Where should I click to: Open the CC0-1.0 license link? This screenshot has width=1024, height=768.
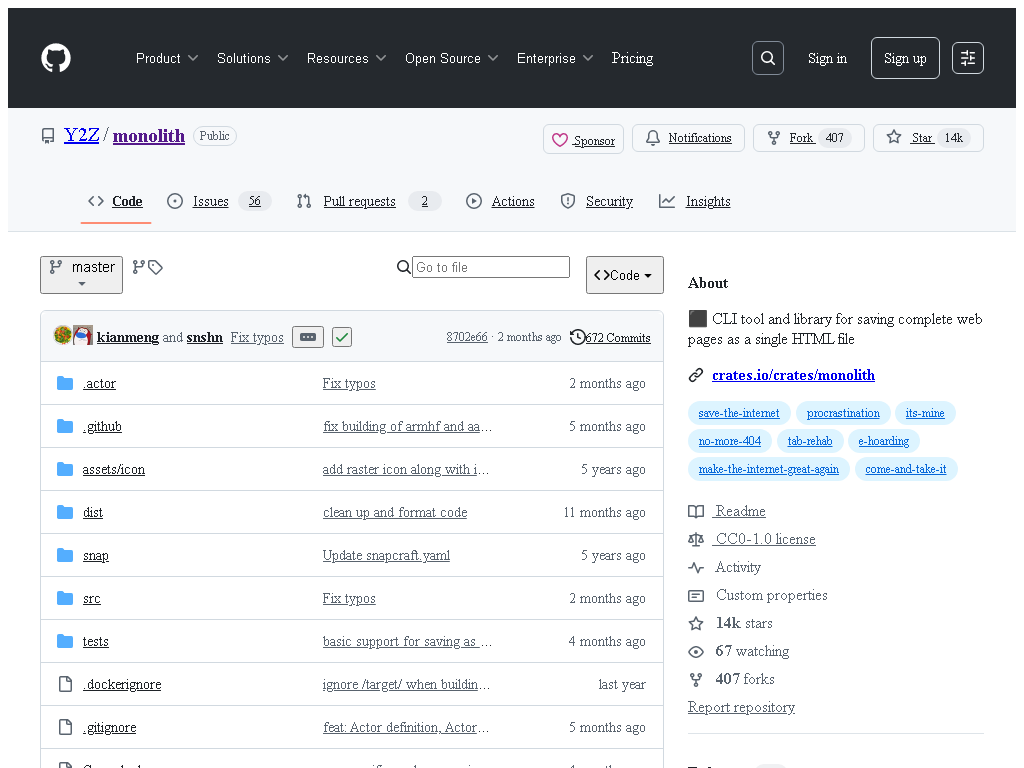click(x=765, y=539)
